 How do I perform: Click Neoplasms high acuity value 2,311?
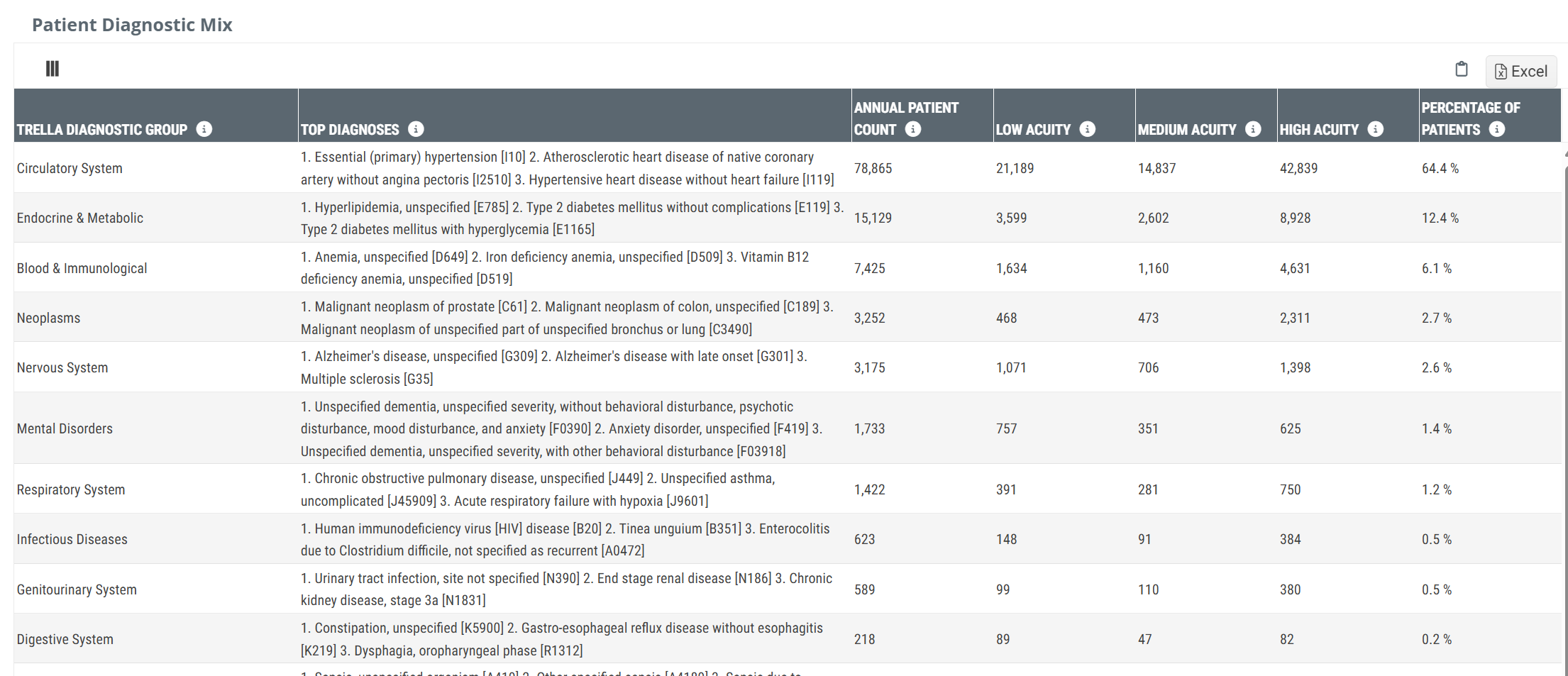pyautogui.click(x=1296, y=318)
